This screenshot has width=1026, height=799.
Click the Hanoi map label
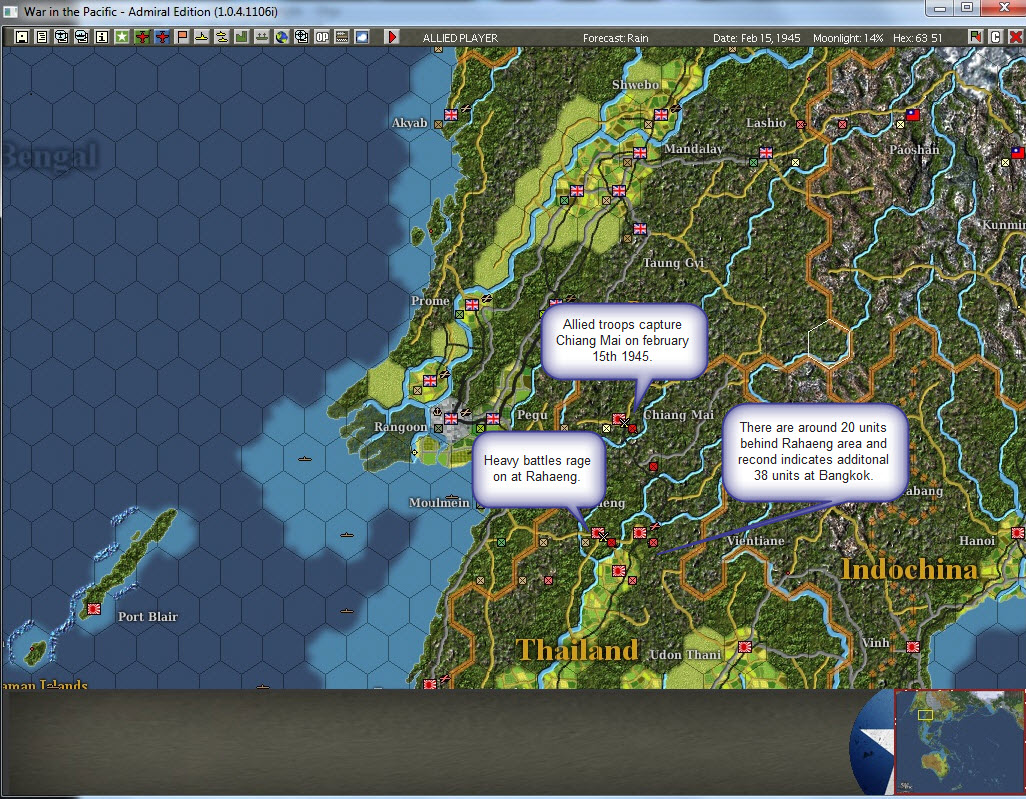click(x=977, y=541)
